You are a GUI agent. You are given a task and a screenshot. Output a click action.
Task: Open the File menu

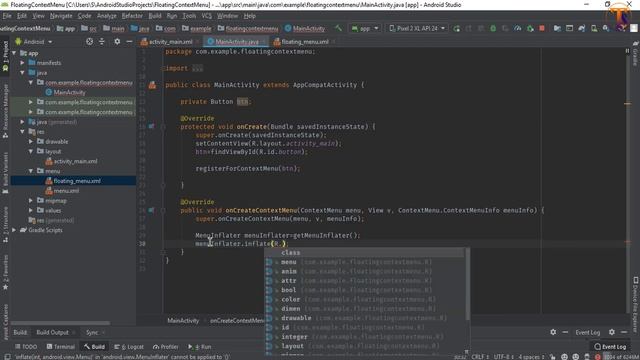coord(7,16)
